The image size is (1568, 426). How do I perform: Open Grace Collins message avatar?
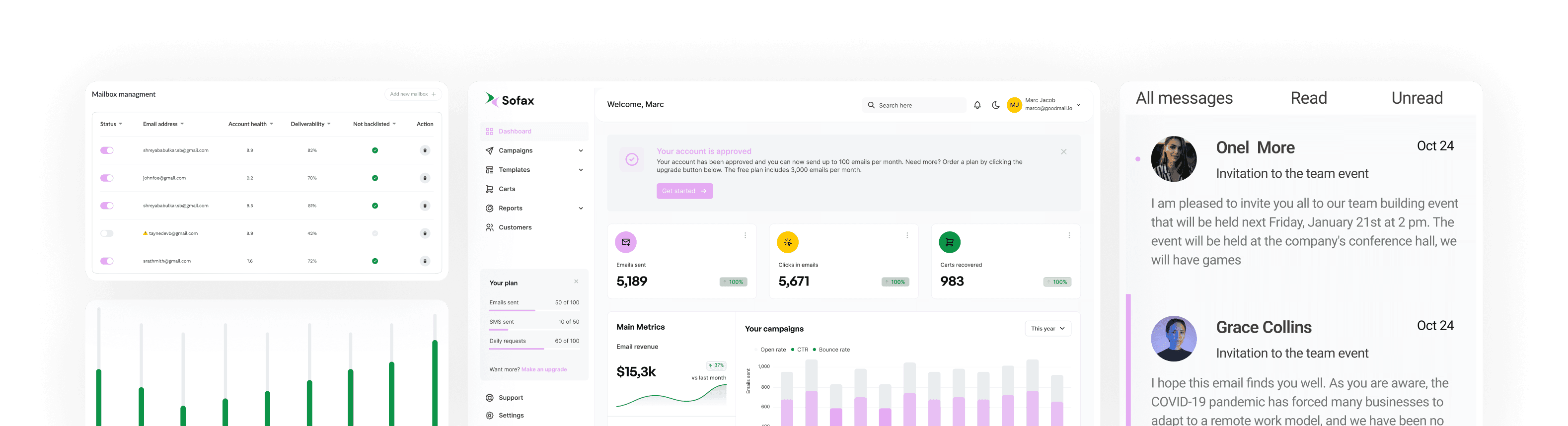click(1174, 339)
